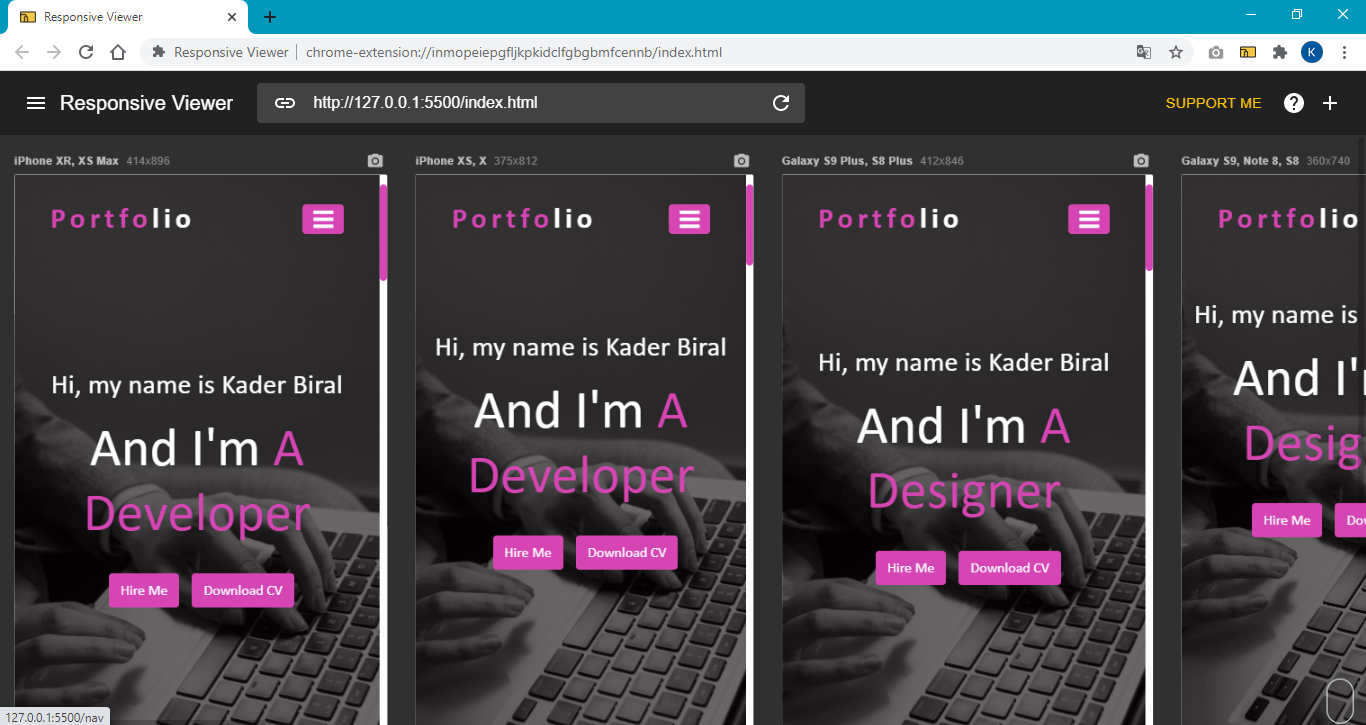Click Hire Me in Galaxy S9, Note 8 preview

tap(1287, 520)
